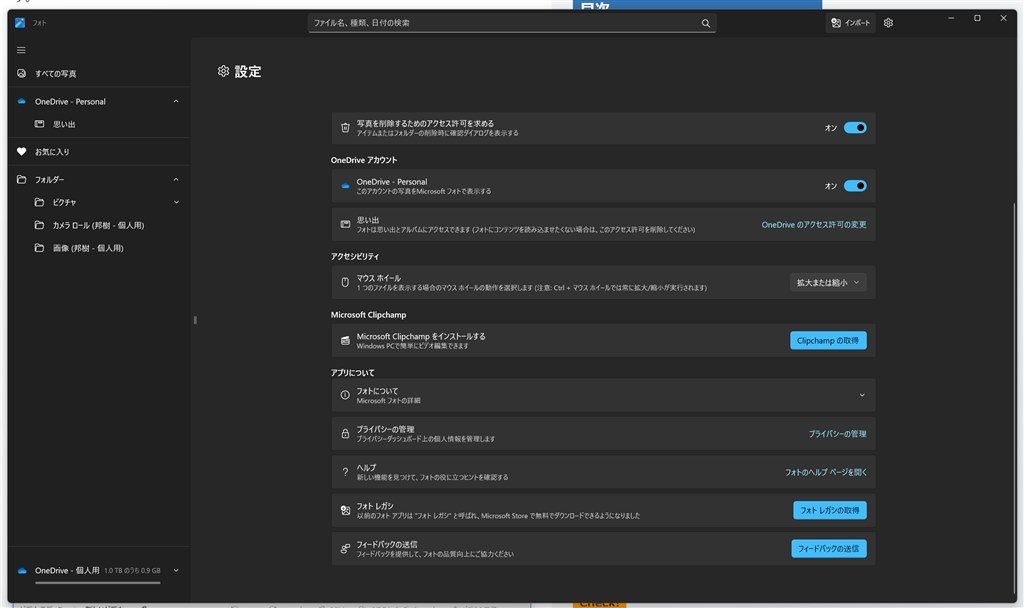Click the Clipchamp film icon
1024x608 pixels.
pos(345,340)
